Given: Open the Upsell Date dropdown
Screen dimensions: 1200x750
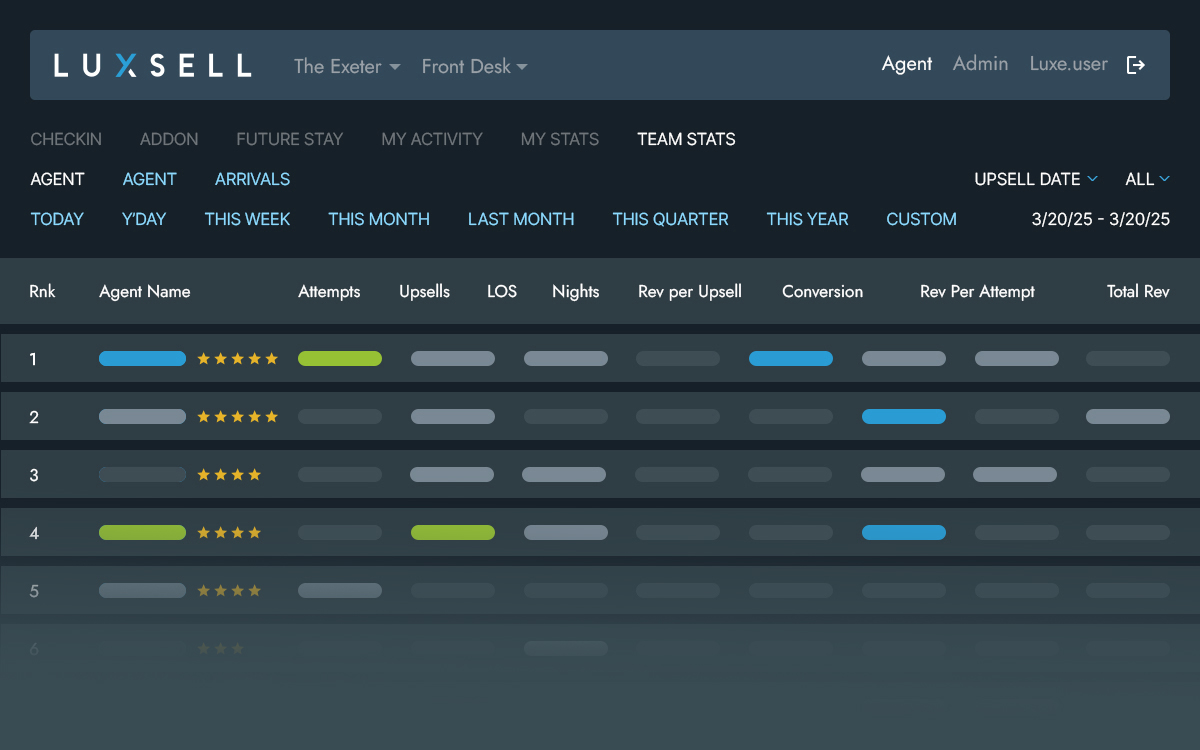Looking at the screenshot, I should point(1036,179).
